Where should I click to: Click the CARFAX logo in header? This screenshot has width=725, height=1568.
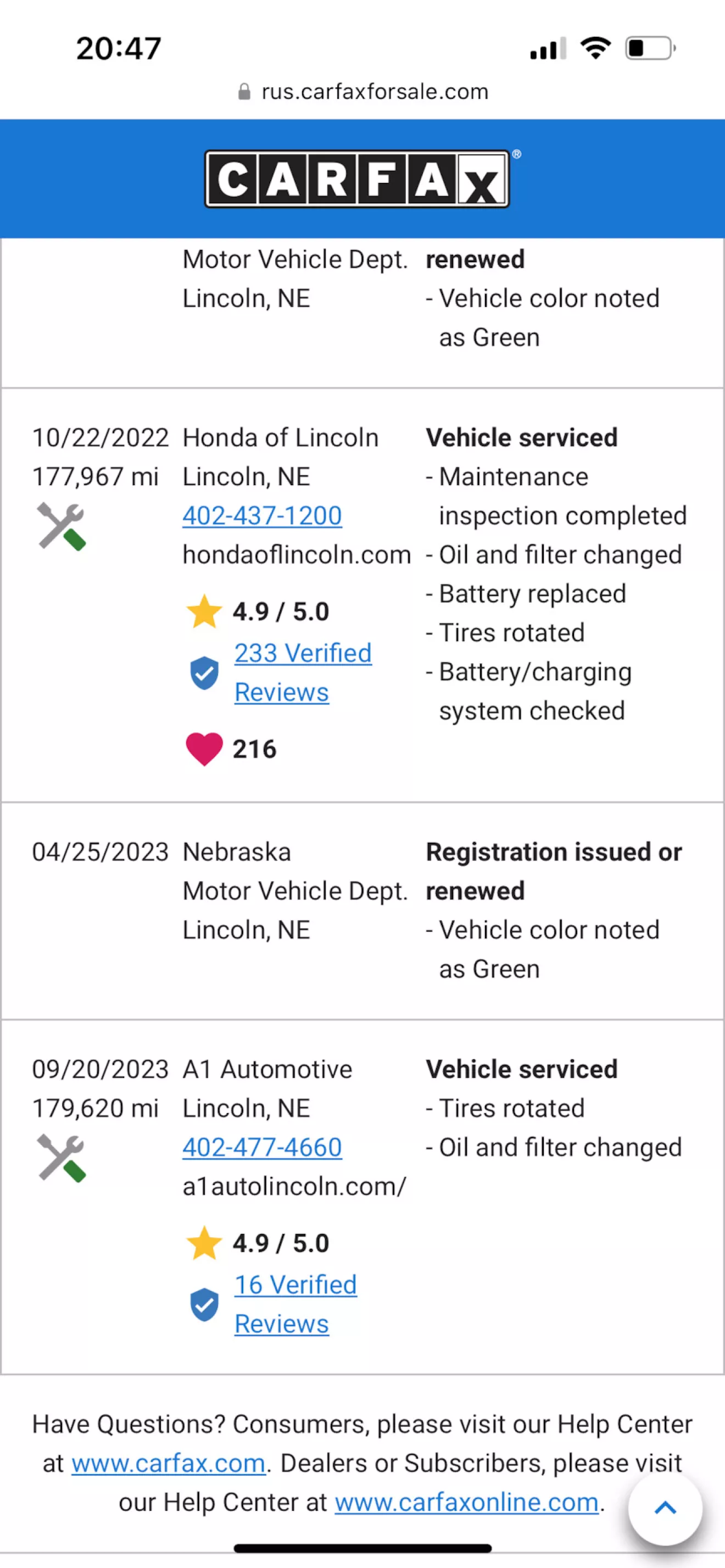(x=358, y=179)
